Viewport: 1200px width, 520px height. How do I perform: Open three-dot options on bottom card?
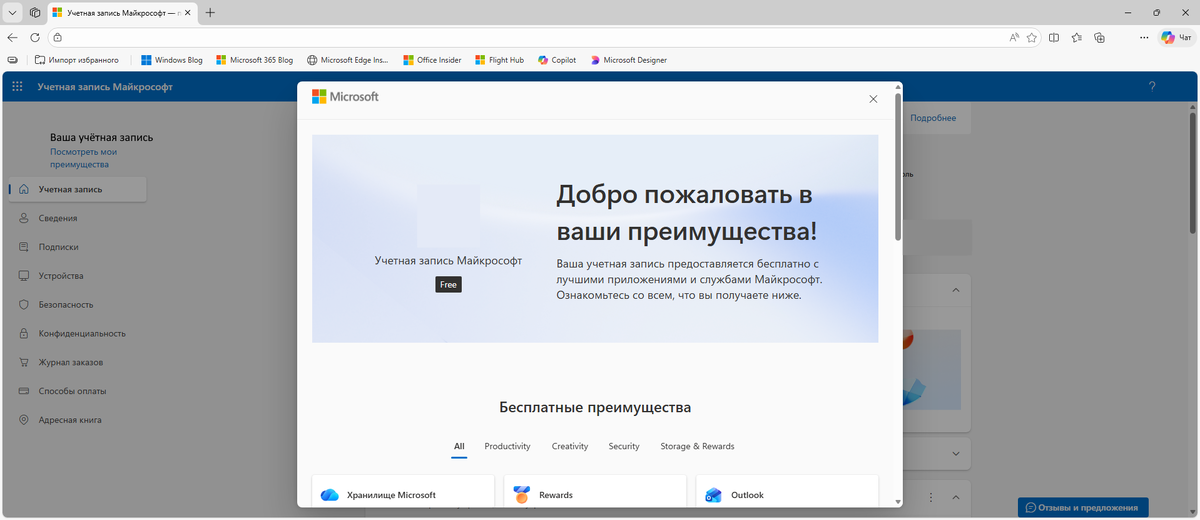click(931, 497)
